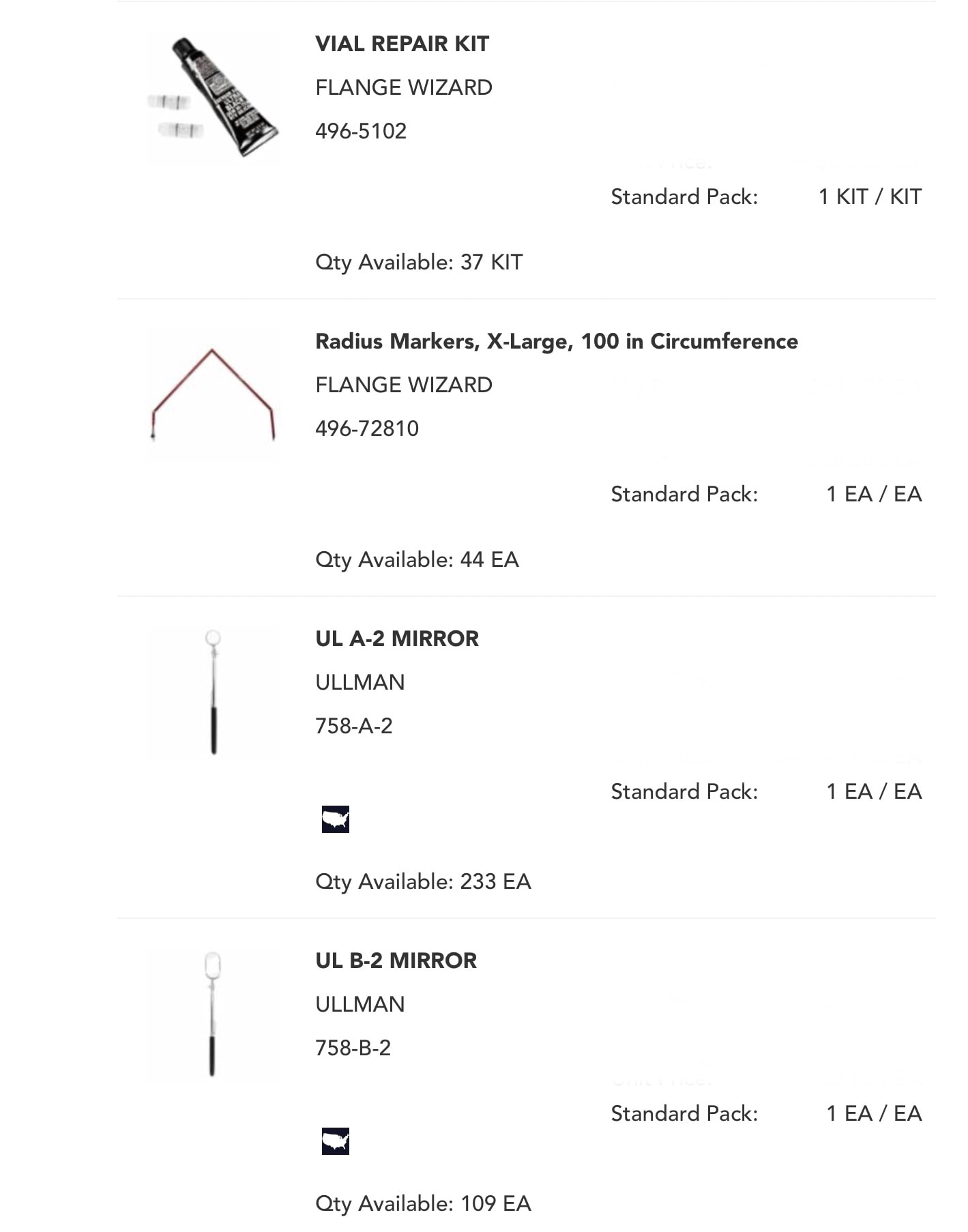The image size is (968, 1232).
Task: Click the VIAL REPAIR KIT product title
Action: click(402, 44)
